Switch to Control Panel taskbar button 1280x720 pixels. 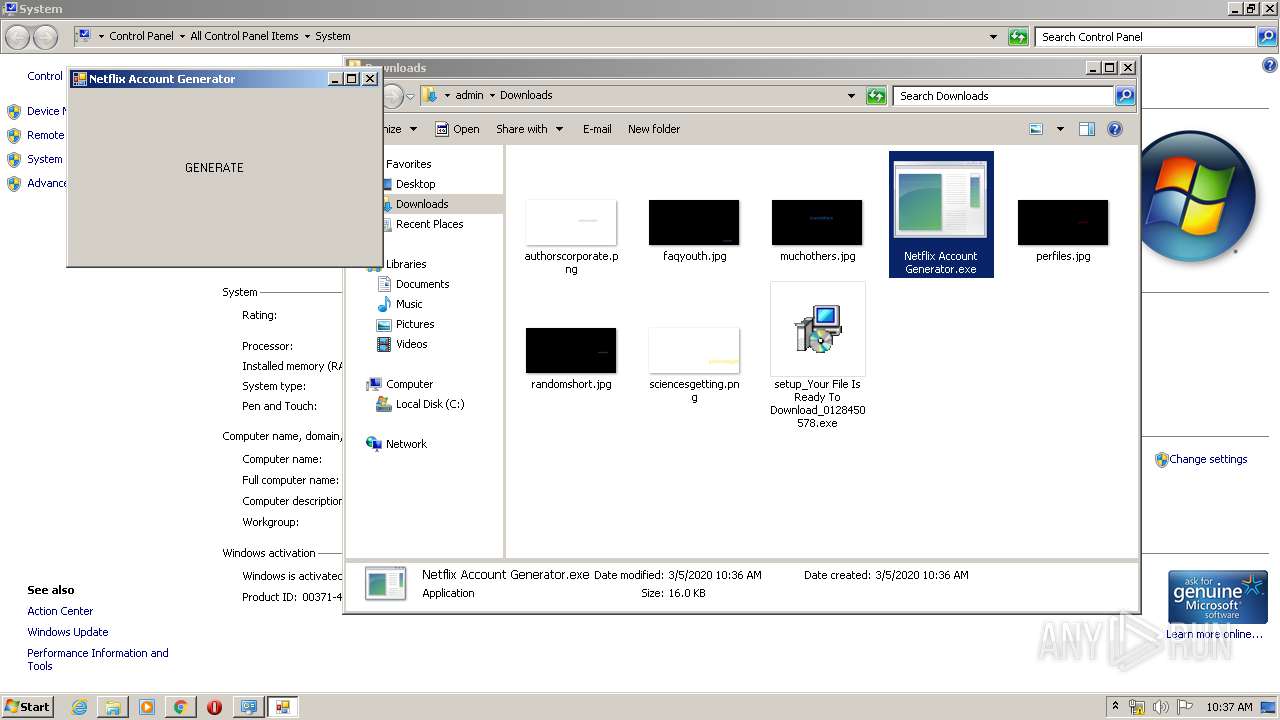click(248, 707)
